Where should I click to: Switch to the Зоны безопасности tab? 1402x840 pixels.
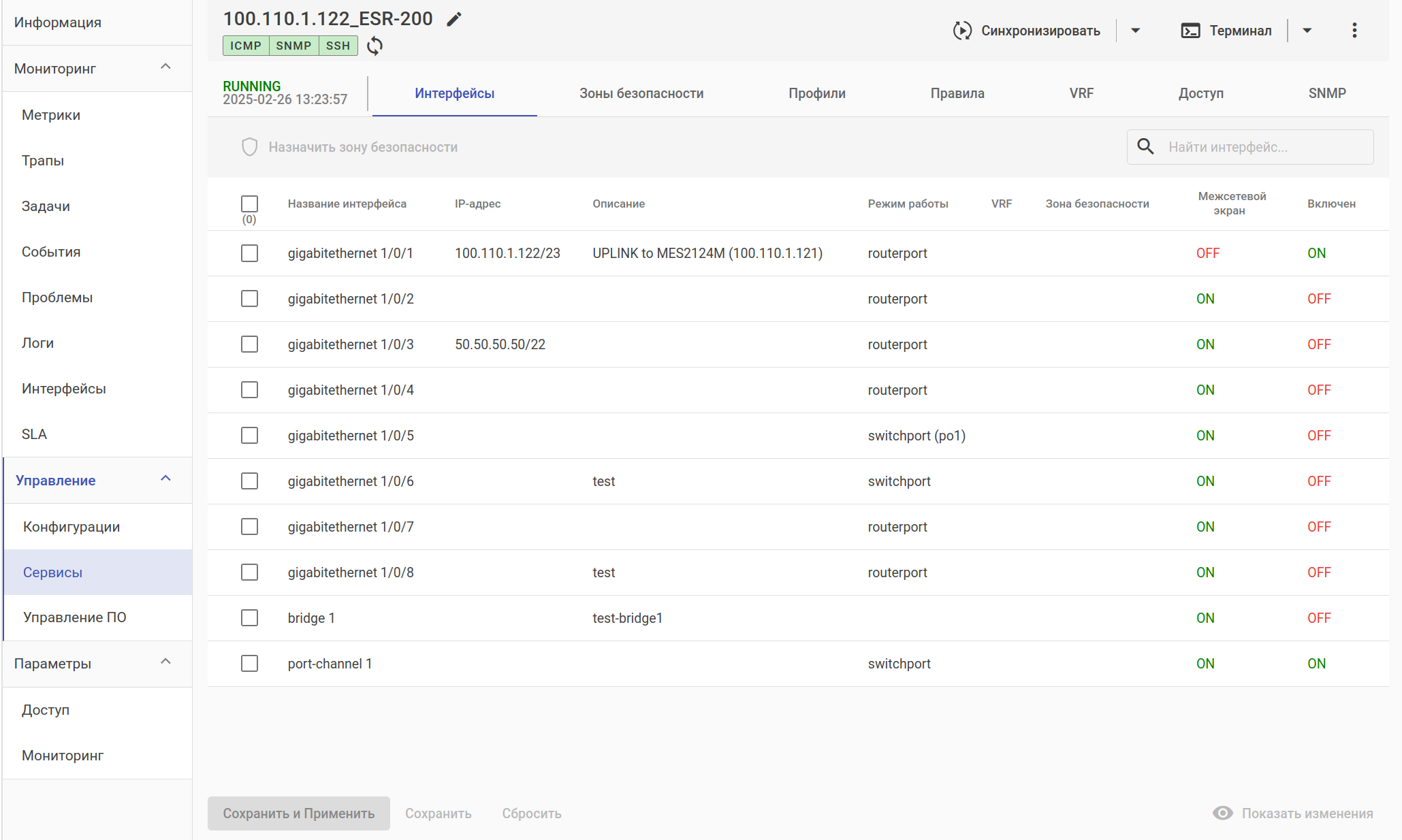click(641, 93)
